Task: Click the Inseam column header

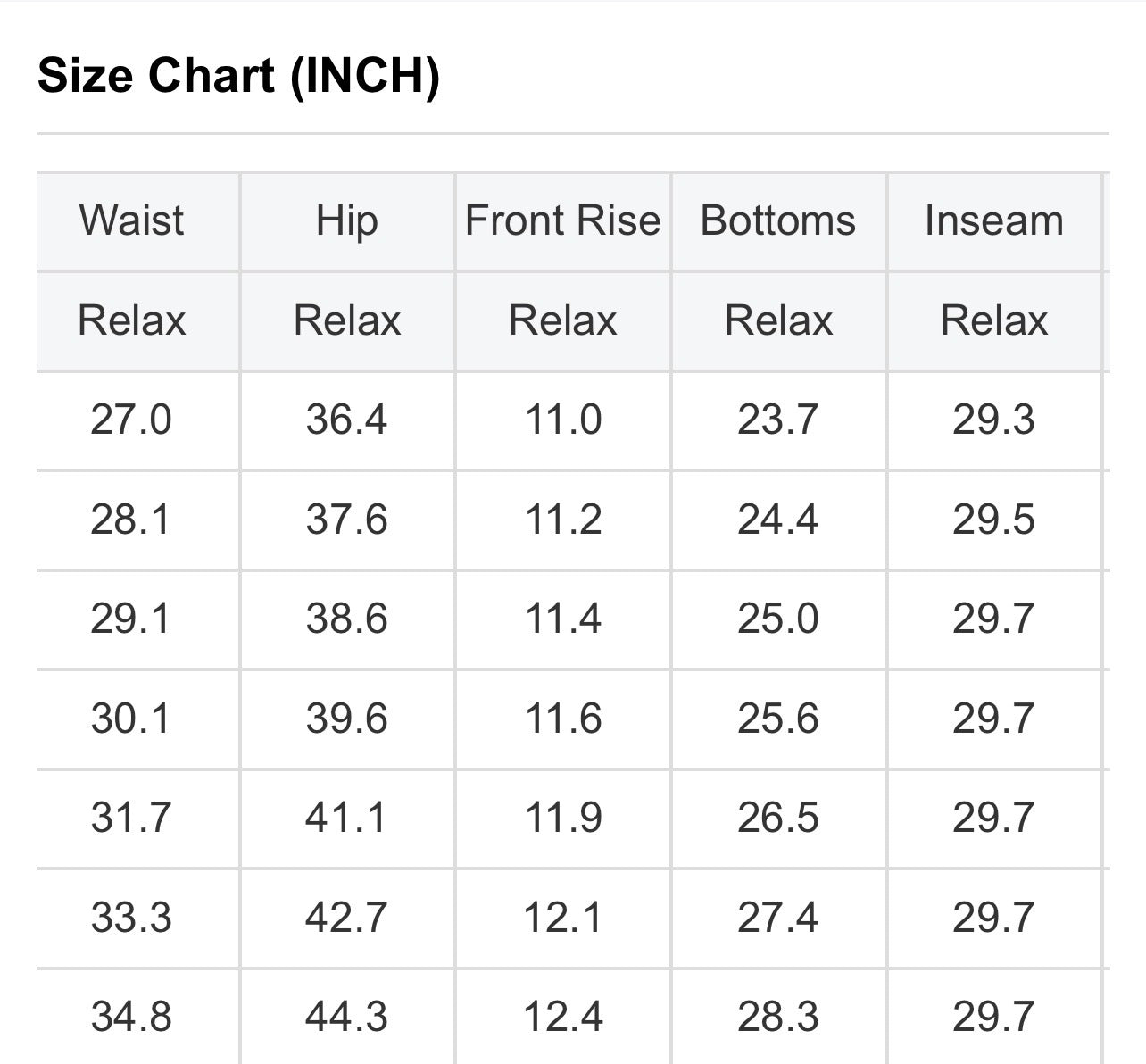Action: tap(993, 220)
